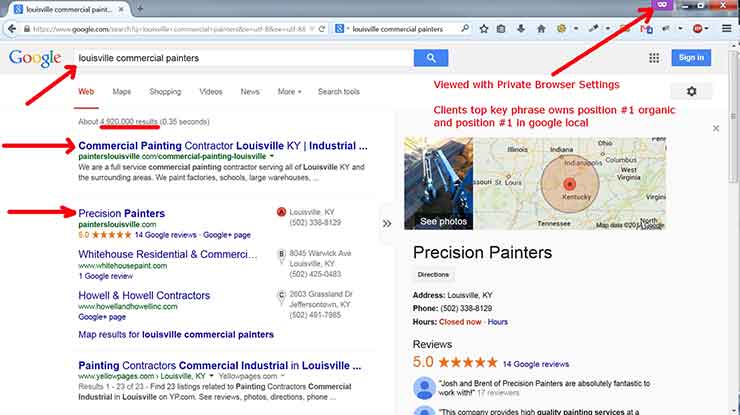Bookmark this page with the star icon
The image size is (740, 415).
click(484, 29)
